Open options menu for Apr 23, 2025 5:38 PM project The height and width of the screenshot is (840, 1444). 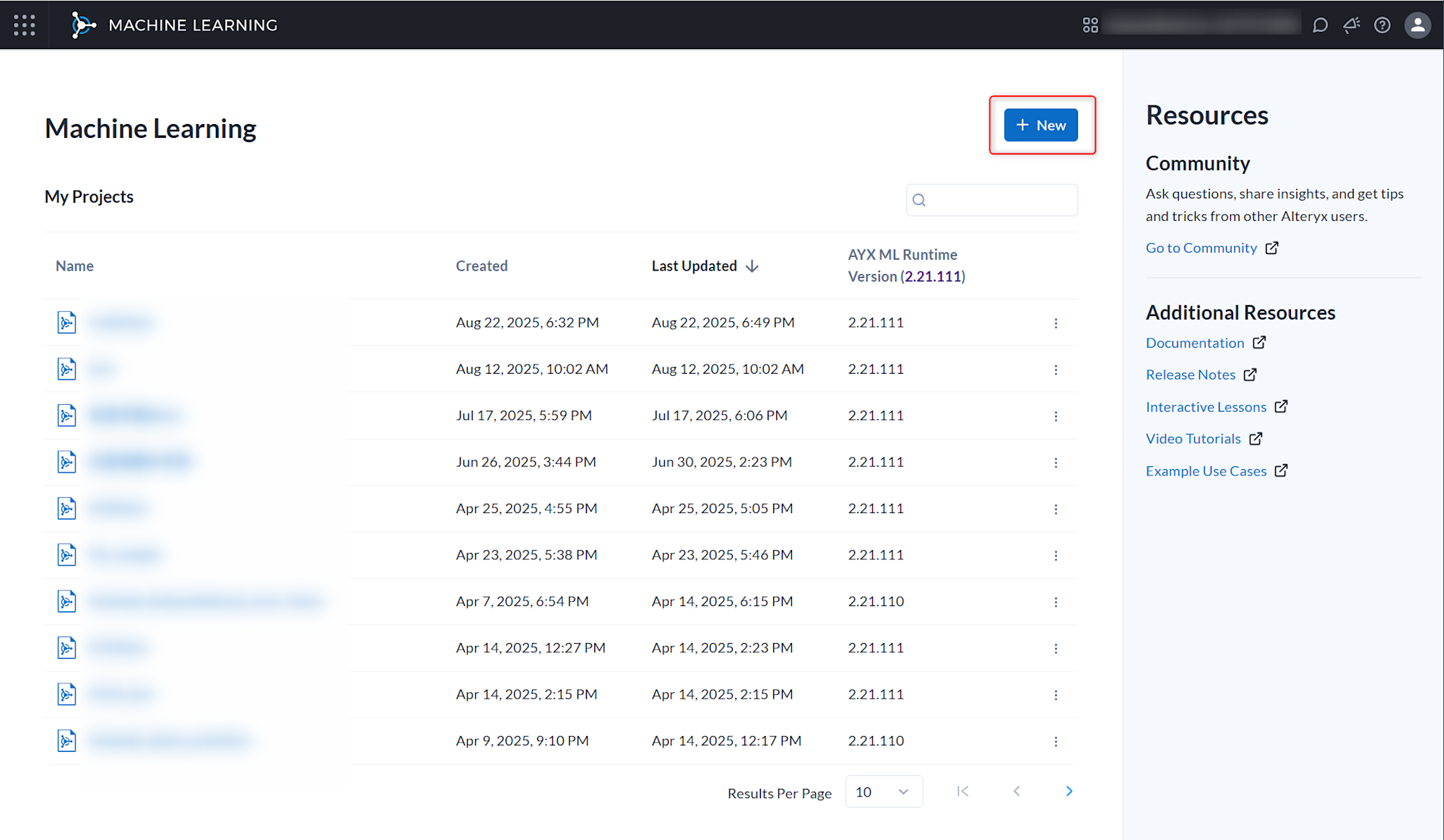[1056, 556]
